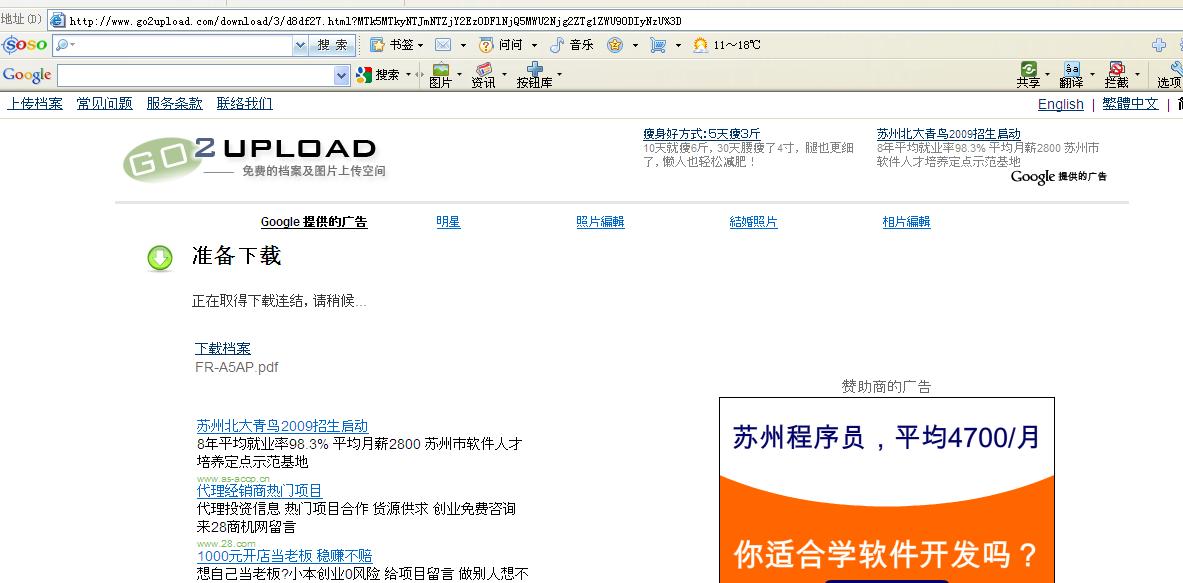This screenshot has width=1183, height=583.
Task: Click the Google toolbar 图片 images icon
Action: pos(440,70)
